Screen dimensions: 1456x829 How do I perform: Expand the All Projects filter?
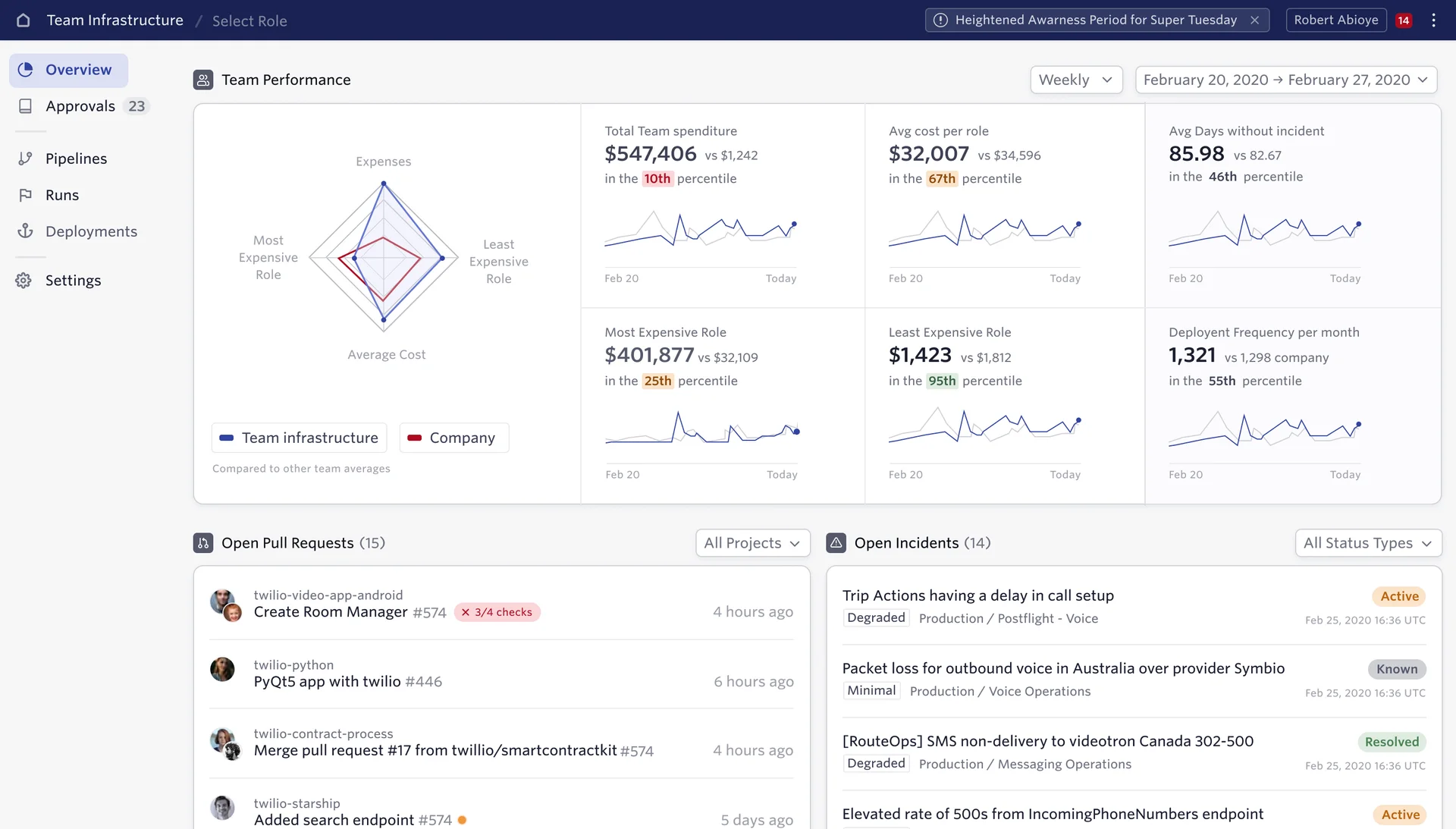[752, 543]
